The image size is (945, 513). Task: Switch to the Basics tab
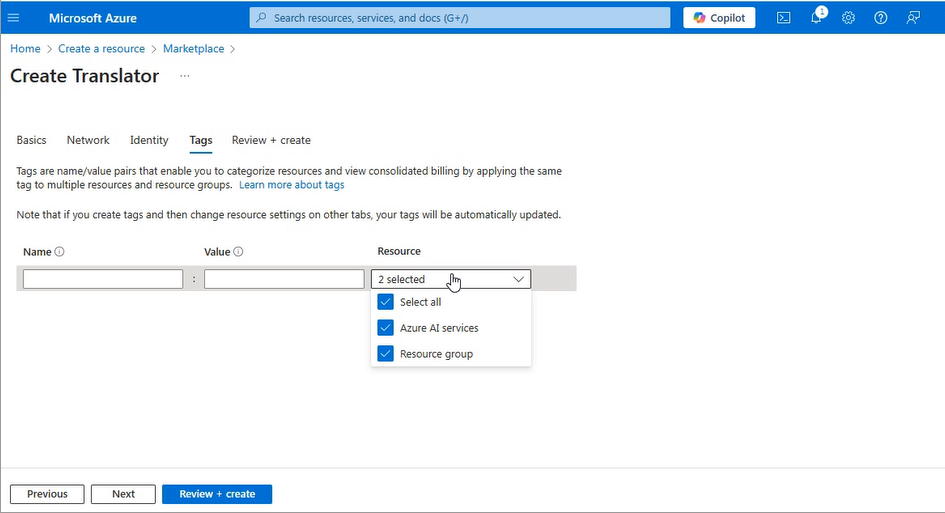tap(31, 140)
